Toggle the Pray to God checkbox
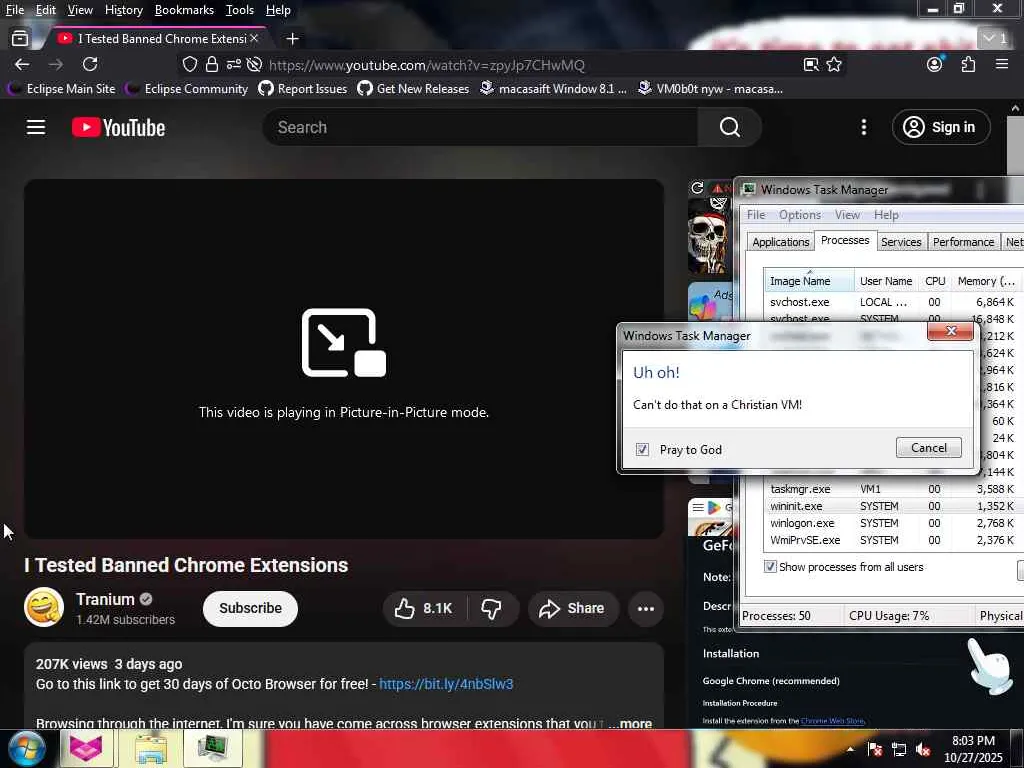Viewport: 1024px width, 768px height. pyautogui.click(x=643, y=449)
